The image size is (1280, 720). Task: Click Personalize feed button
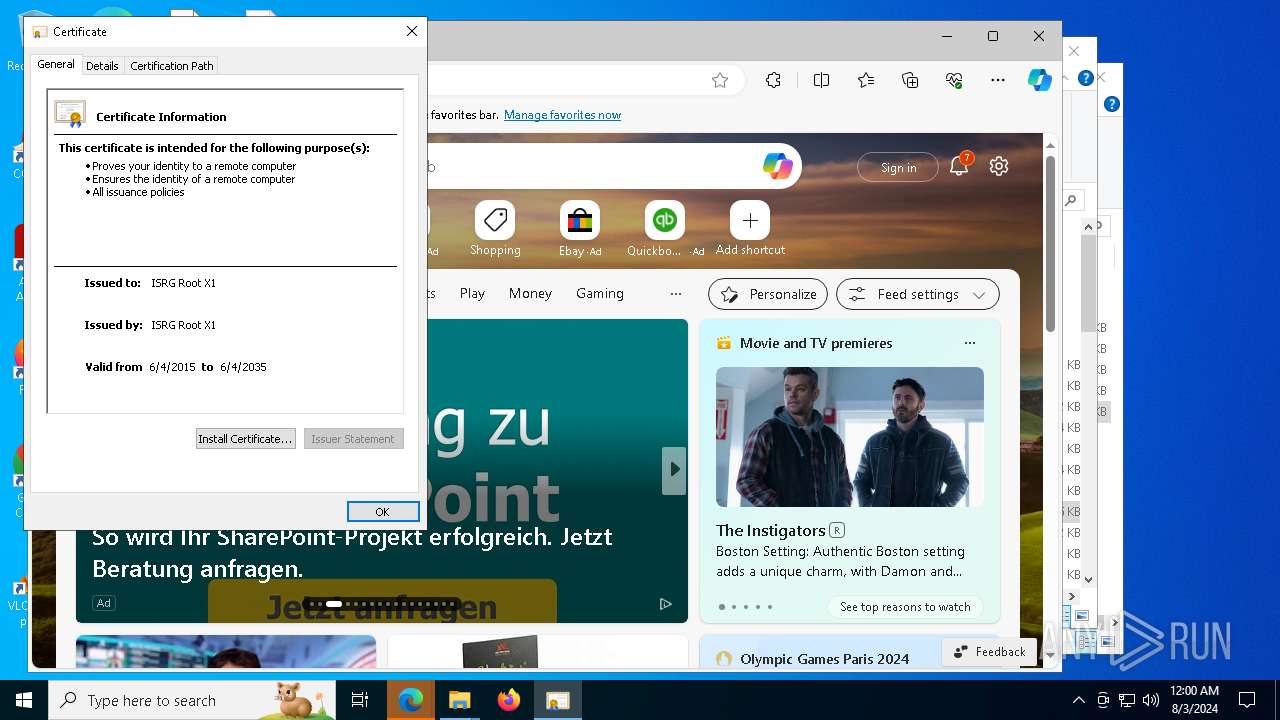point(768,294)
